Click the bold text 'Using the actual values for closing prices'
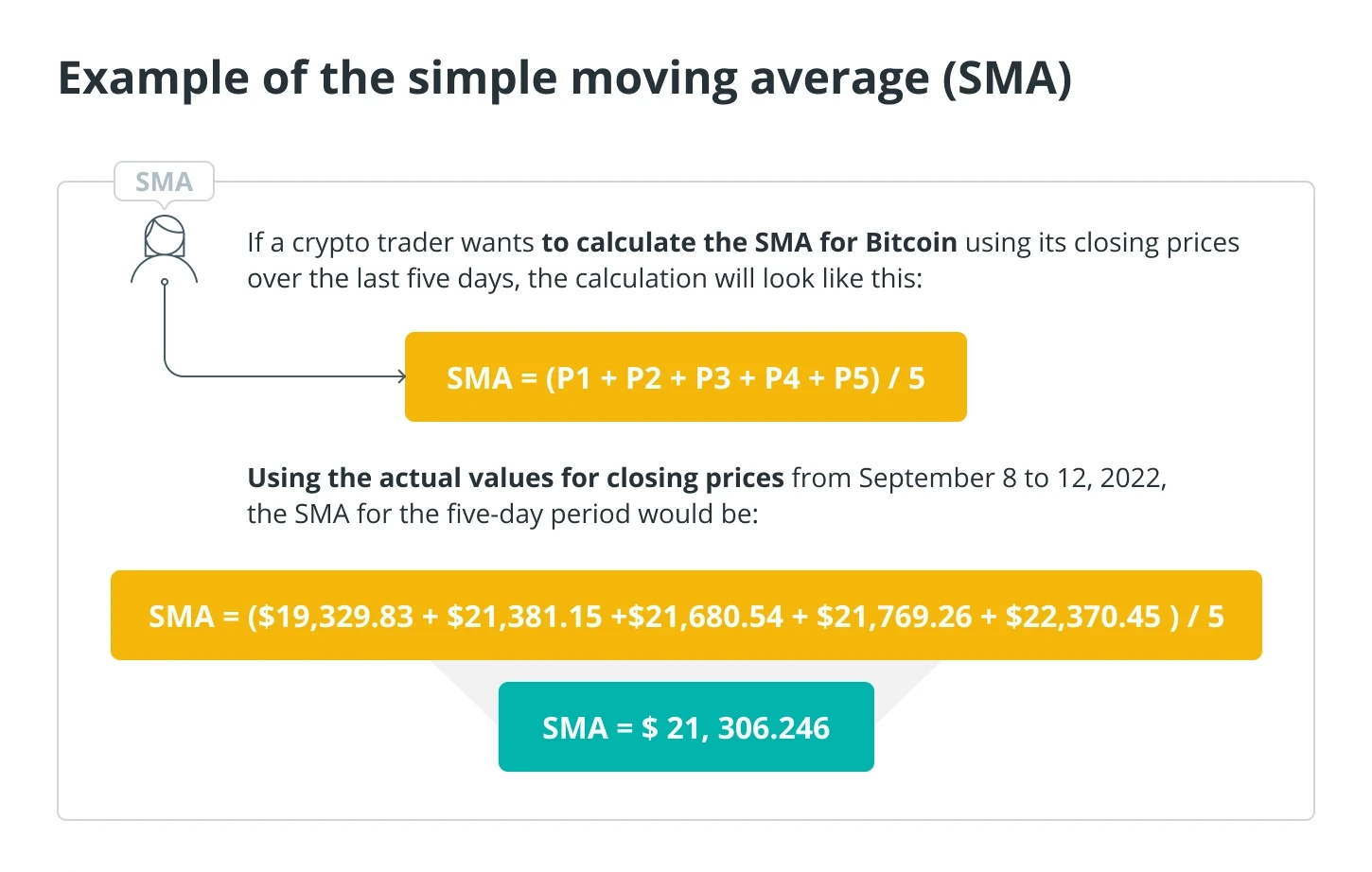The width and height of the screenshot is (1372, 872). 516,478
